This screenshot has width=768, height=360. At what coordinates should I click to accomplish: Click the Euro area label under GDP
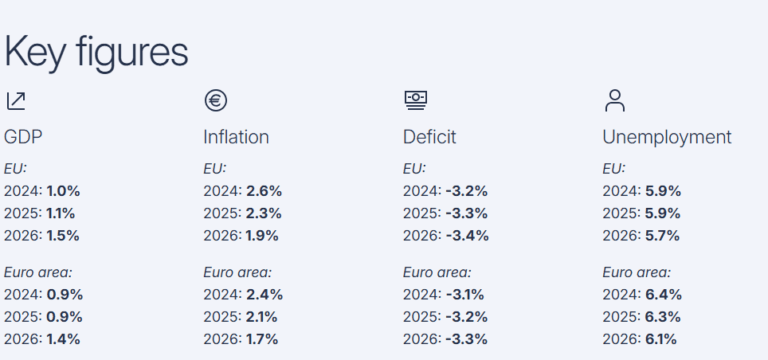pyautogui.click(x=38, y=272)
